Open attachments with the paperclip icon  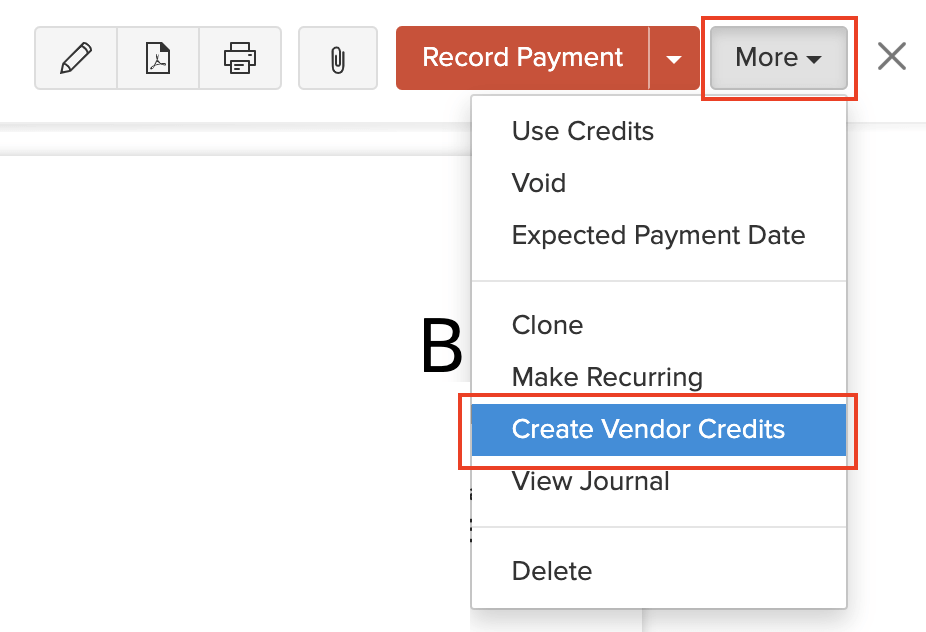pos(338,58)
